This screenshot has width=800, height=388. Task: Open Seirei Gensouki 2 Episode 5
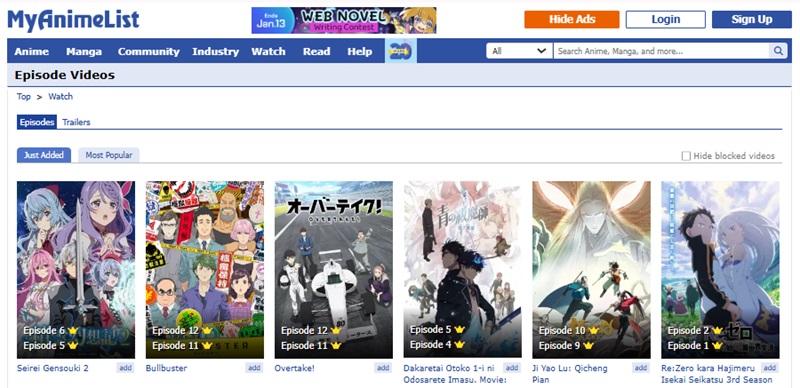tap(44, 346)
